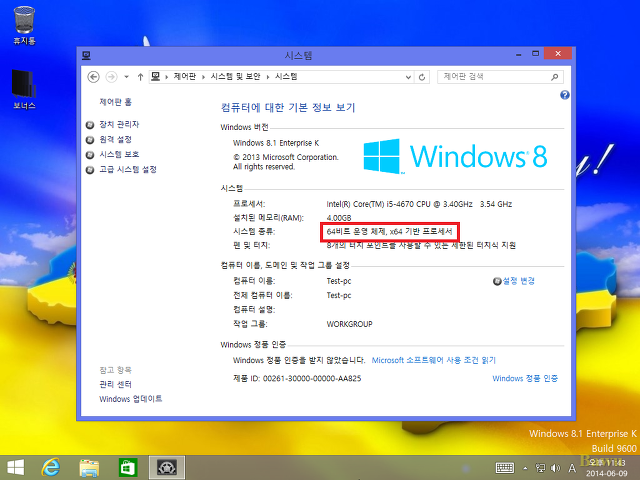Click the forward navigation arrow
This screenshot has width=640, height=480.
(111, 77)
